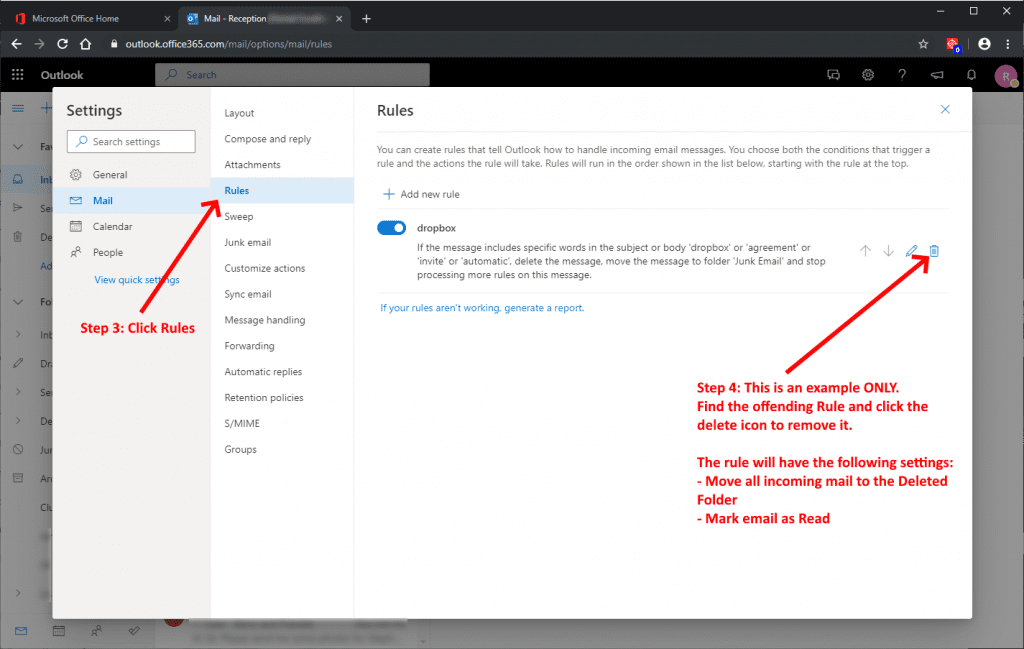Open the Settings gear in Outlook top bar
This screenshot has height=649, width=1024.
867,74
